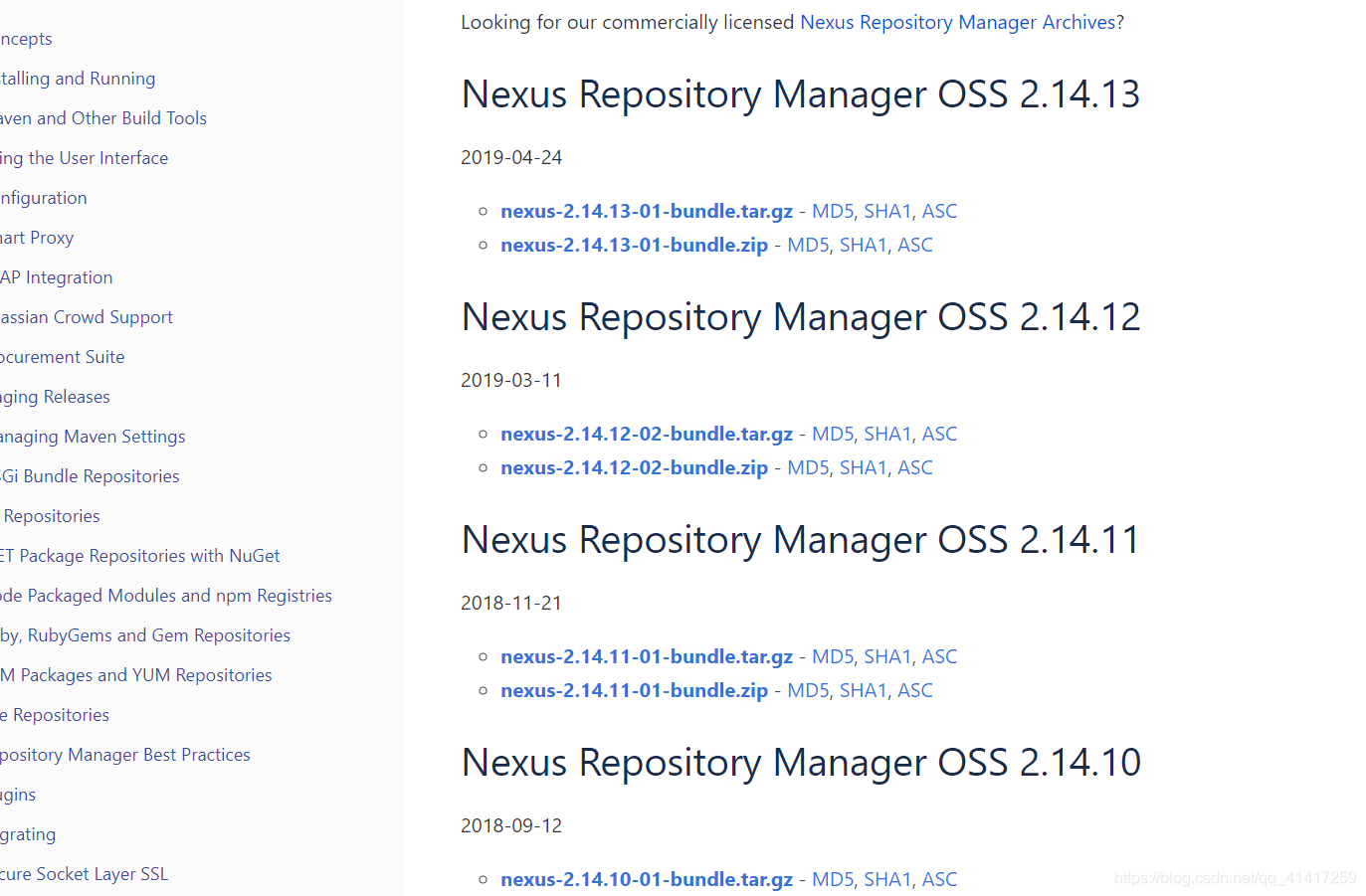The image size is (1366, 896).
Task: Download nexus-2.14.13-01-bundle.tar.gz
Action: [647, 211]
